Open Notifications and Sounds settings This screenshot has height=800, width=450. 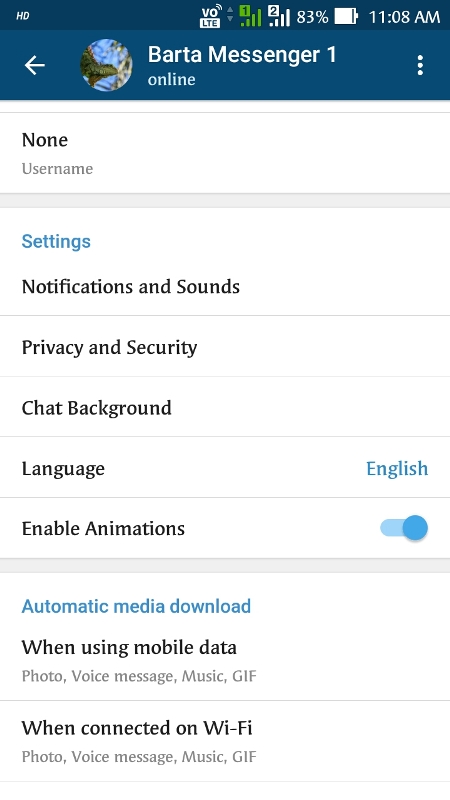point(225,287)
